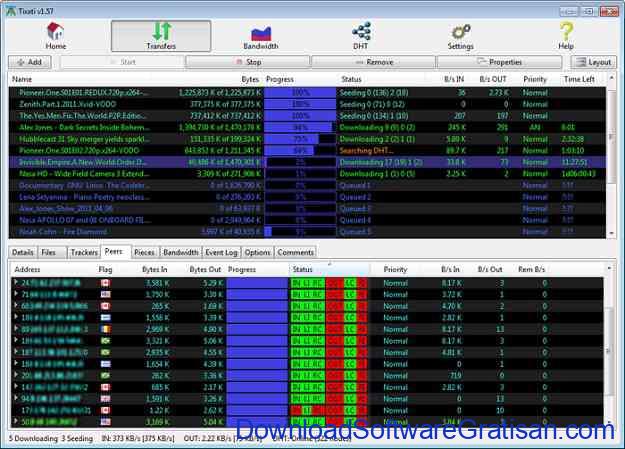Image resolution: width=625 pixels, height=449 pixels.
Task: Click up arrow of transfers list scrollbar
Action: tap(611, 79)
